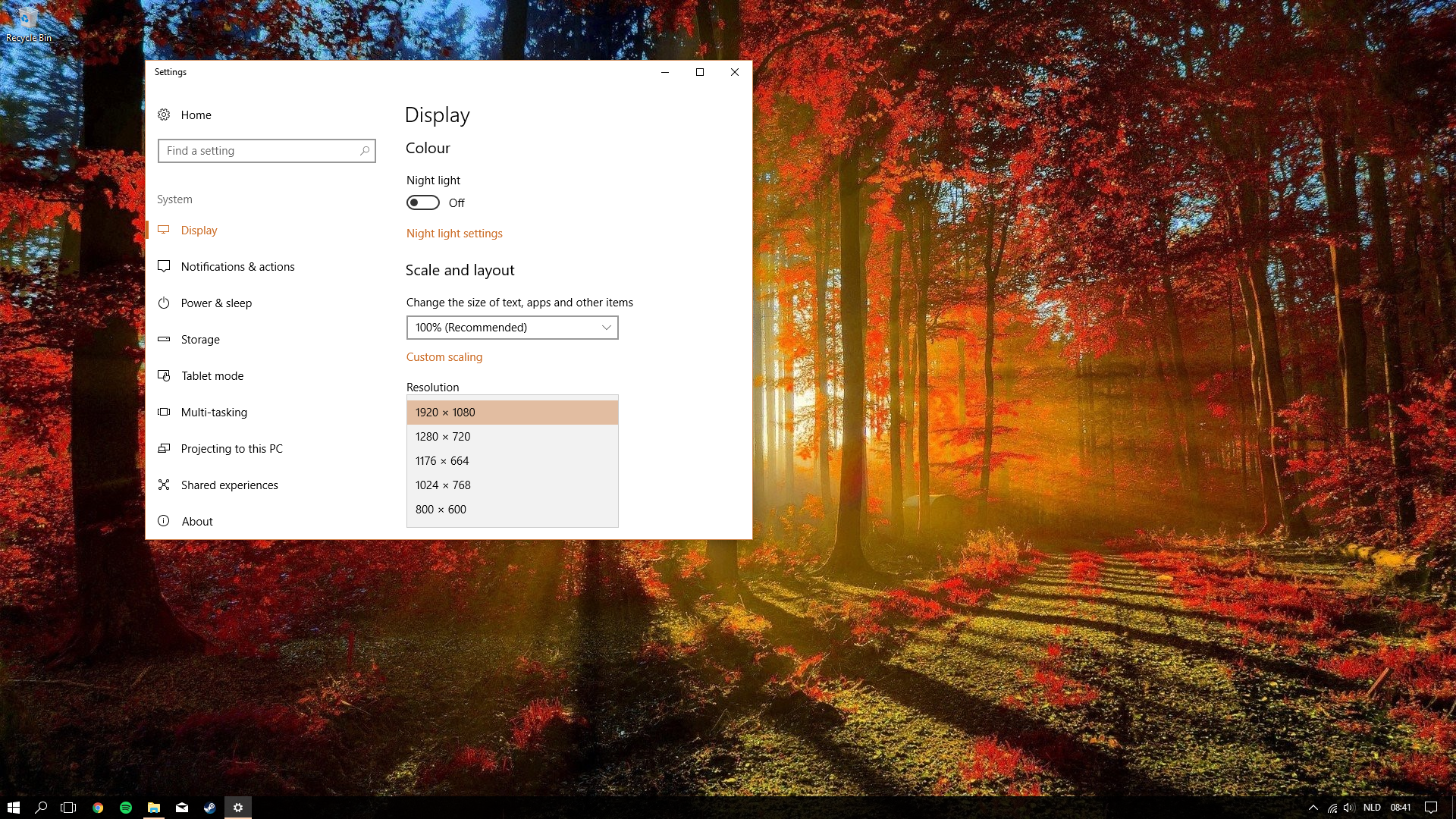Go to Notifications & actions section
This screenshot has height=819, width=1456.
pos(237,267)
